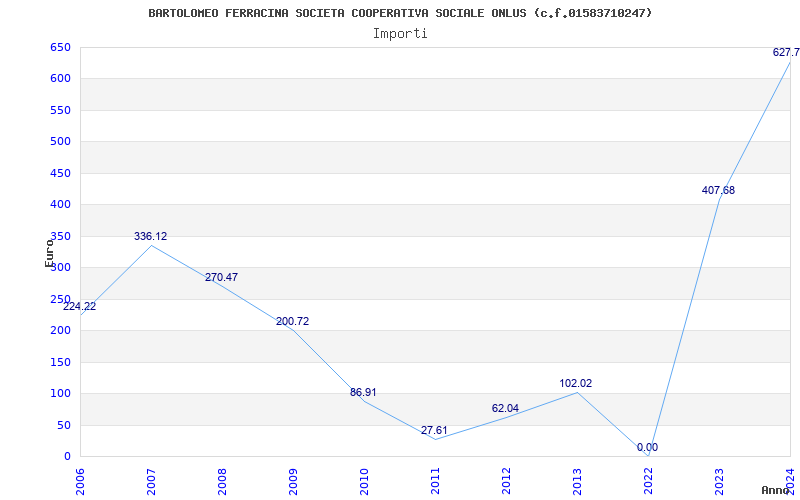Click the 550 y-axis tick label
The image size is (800, 500).
click(60, 110)
